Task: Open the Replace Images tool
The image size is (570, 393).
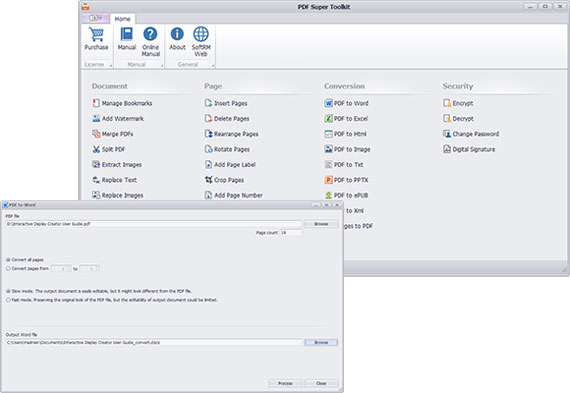Action: (118, 195)
